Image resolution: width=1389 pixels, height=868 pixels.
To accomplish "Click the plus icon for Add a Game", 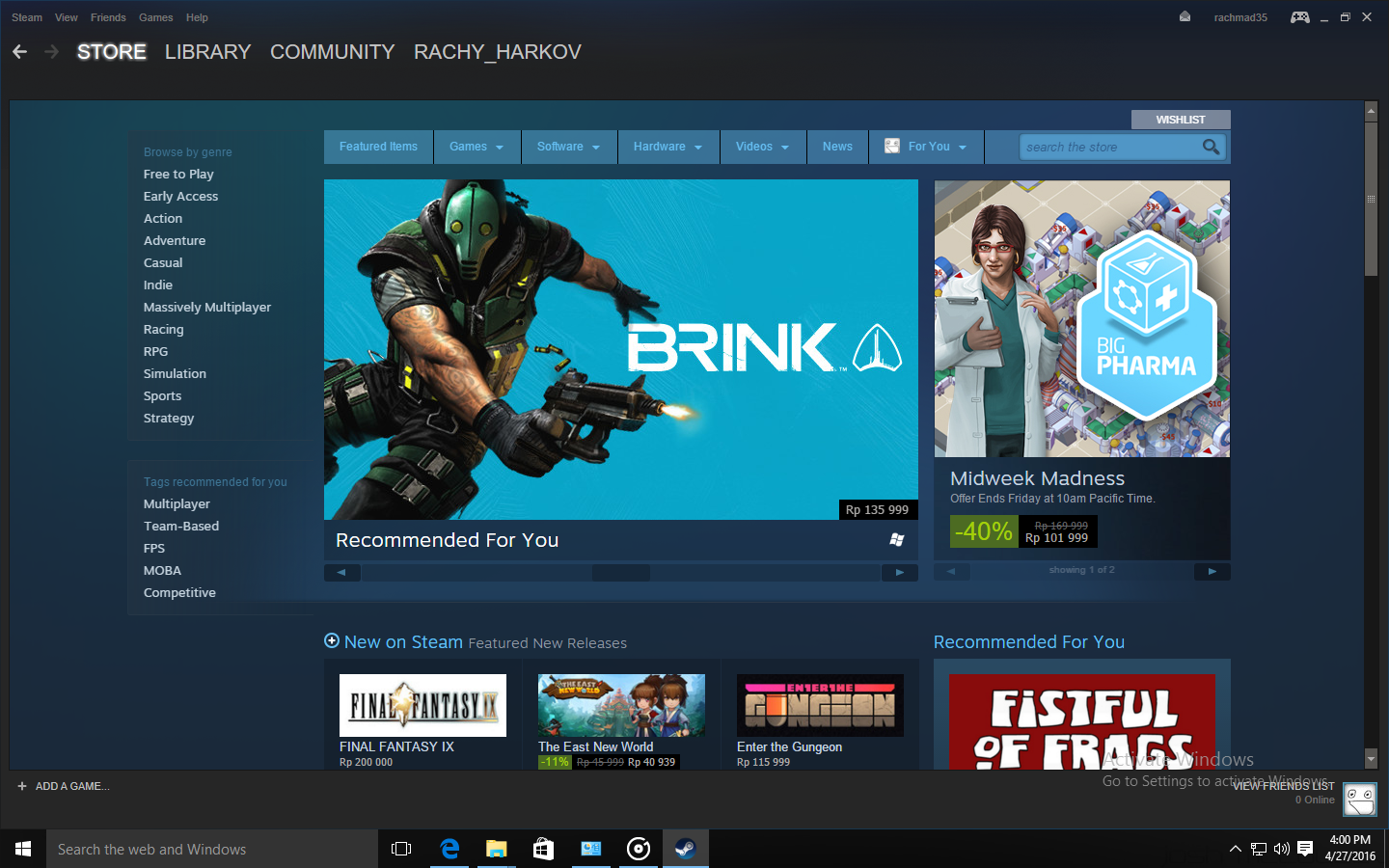I will (22, 786).
